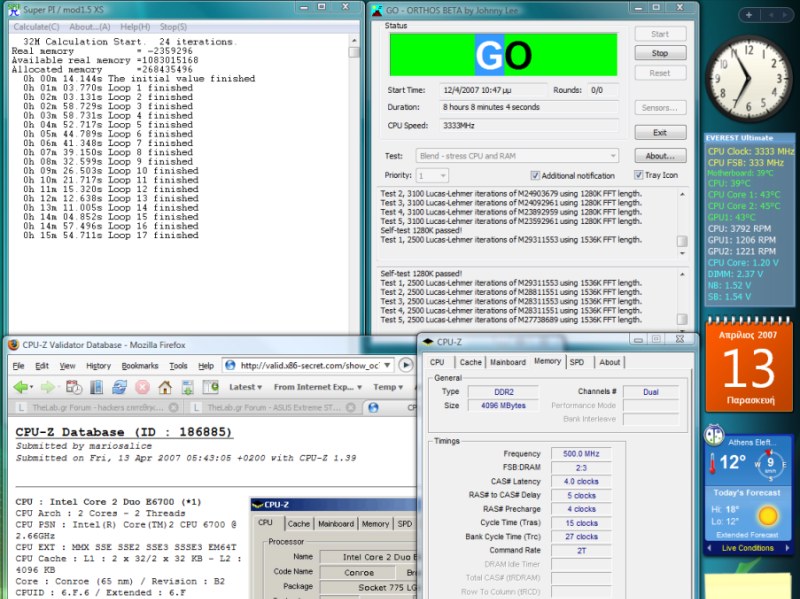Click Firefox logo in title bar
The height and width of the screenshot is (599, 800).
click(x=13, y=345)
